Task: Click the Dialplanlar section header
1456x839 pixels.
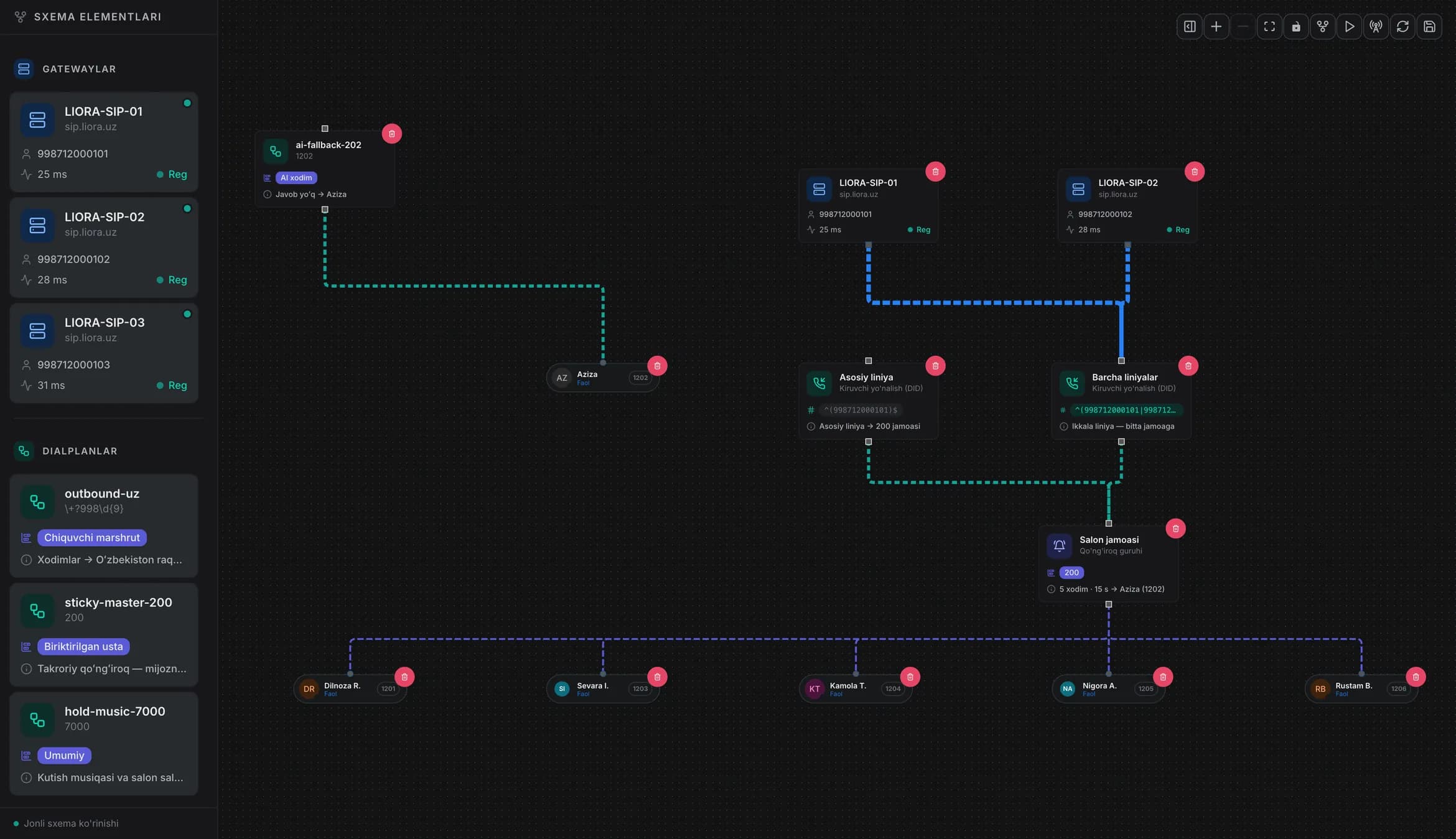Action: pyautogui.click(x=80, y=451)
